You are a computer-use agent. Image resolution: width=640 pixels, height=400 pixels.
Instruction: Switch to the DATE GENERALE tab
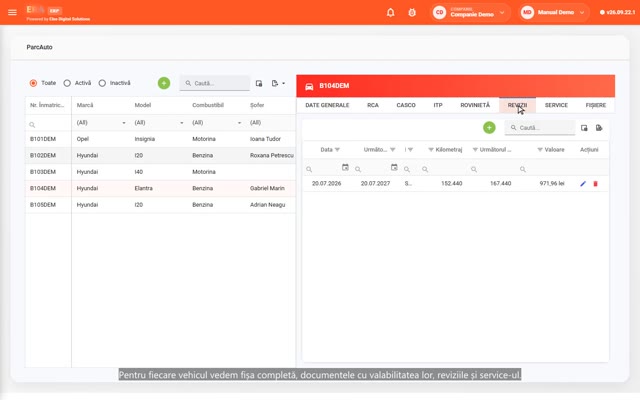(327, 105)
